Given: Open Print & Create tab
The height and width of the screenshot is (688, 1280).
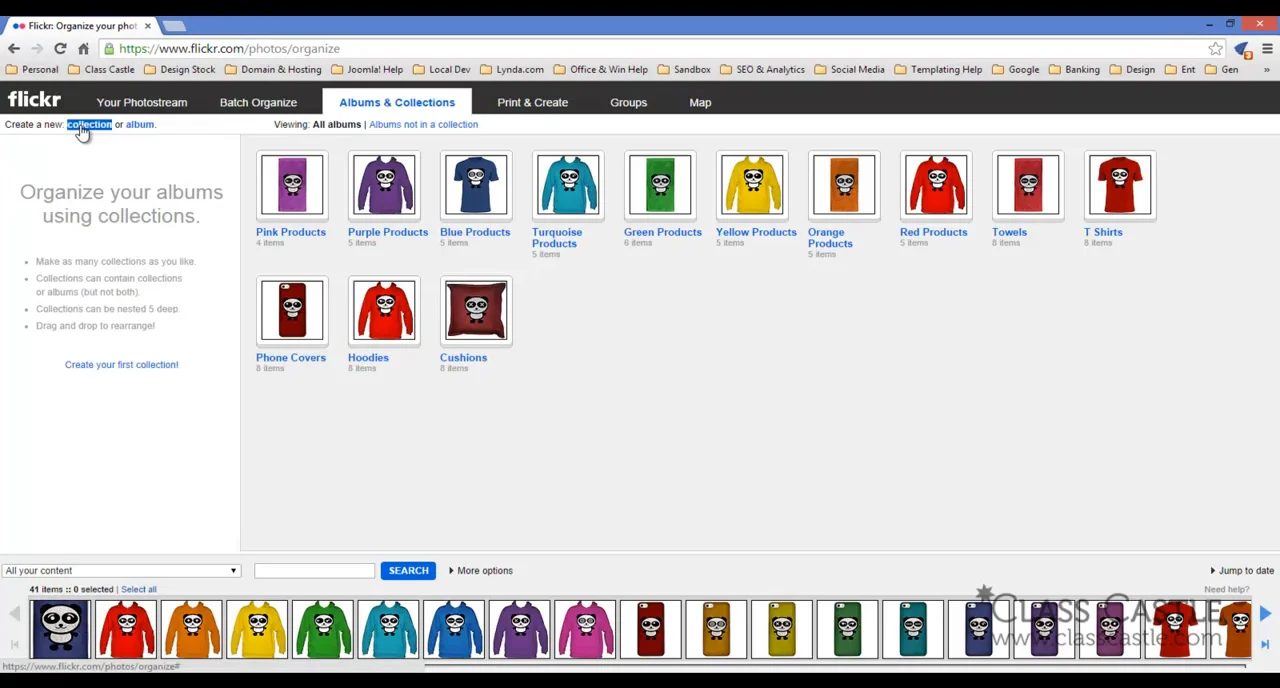Looking at the screenshot, I should [532, 102].
